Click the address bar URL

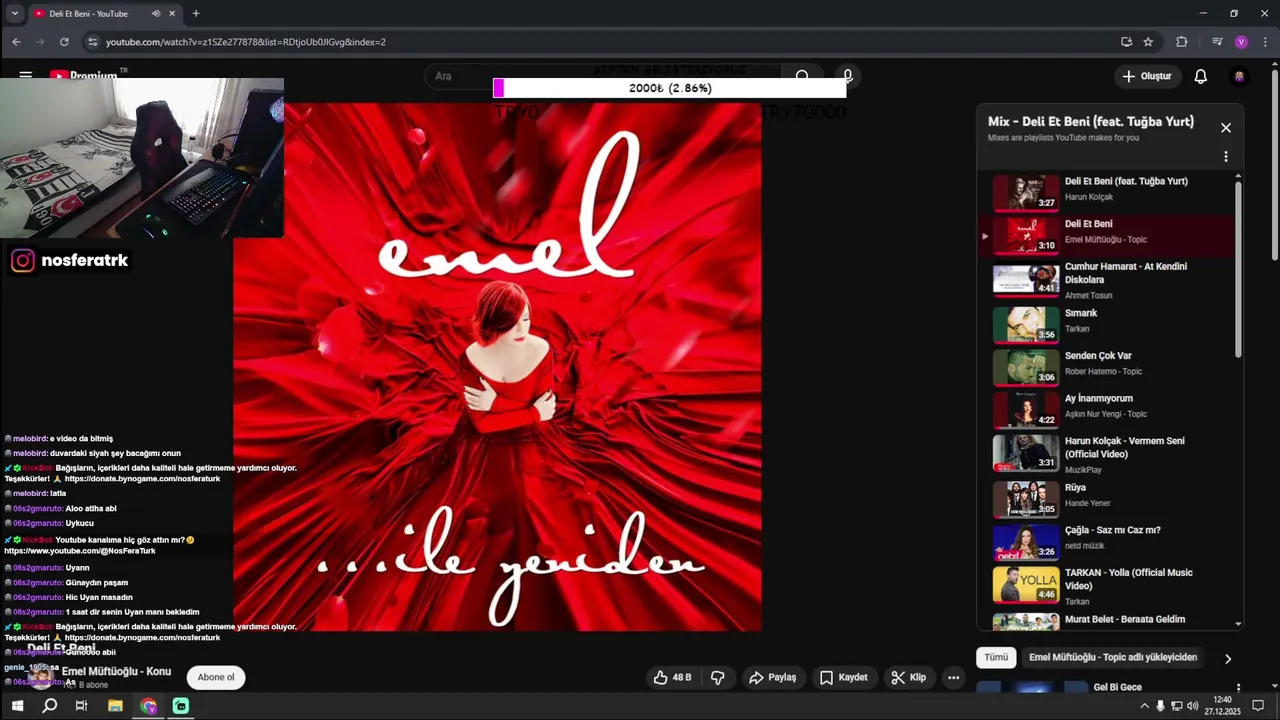[246, 42]
